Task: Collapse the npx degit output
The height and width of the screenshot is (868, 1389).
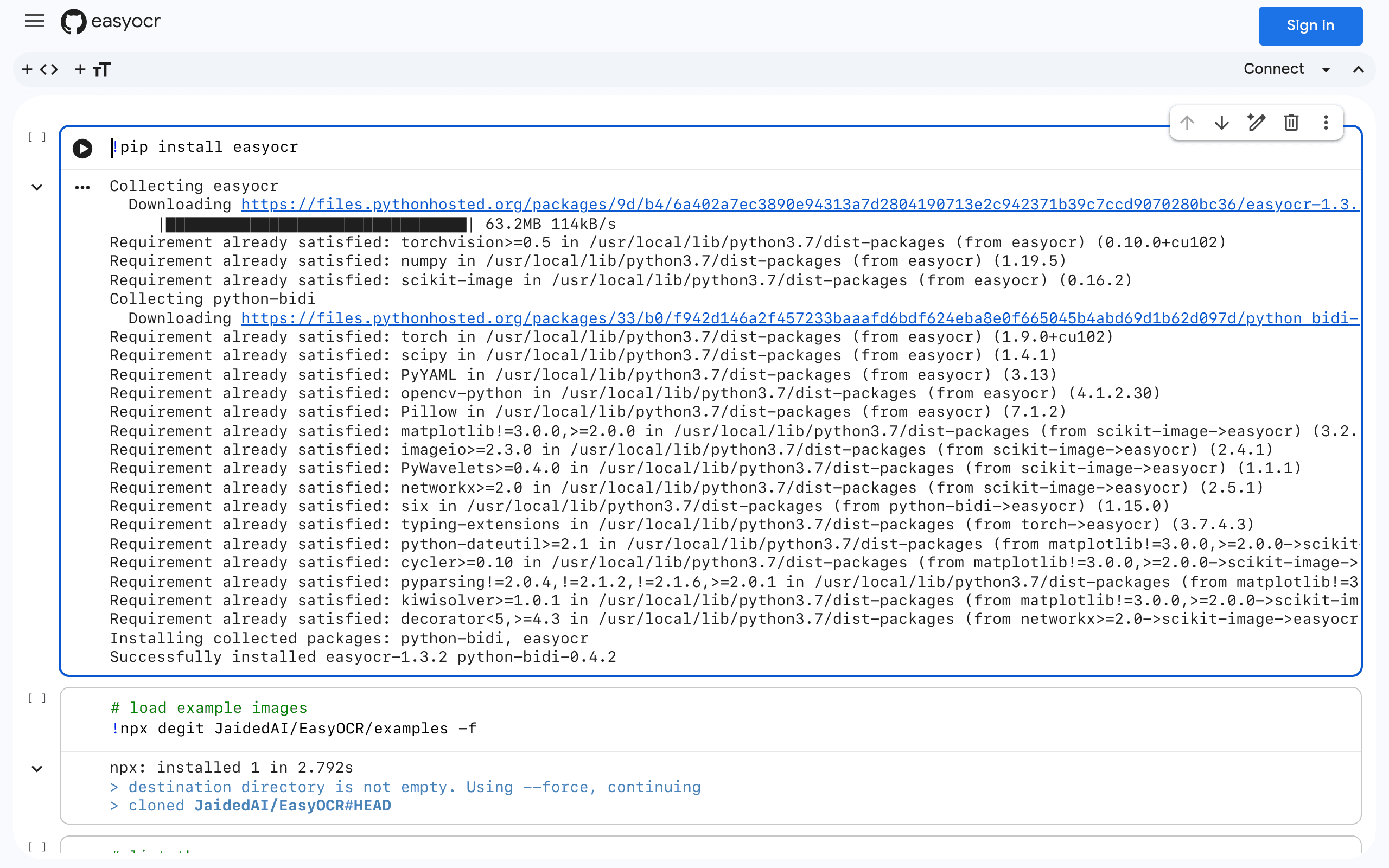Action: [x=37, y=769]
